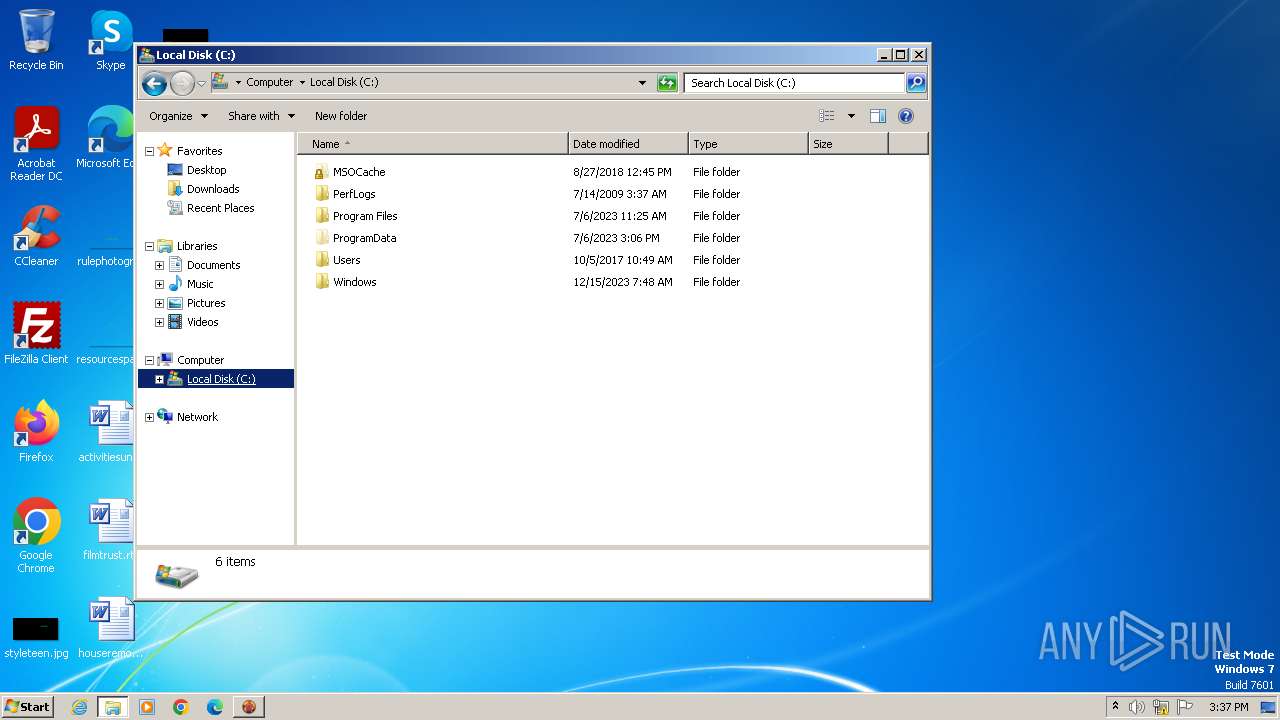Viewport: 1280px width, 720px height.
Task: Select the Documents library
Action: point(213,265)
